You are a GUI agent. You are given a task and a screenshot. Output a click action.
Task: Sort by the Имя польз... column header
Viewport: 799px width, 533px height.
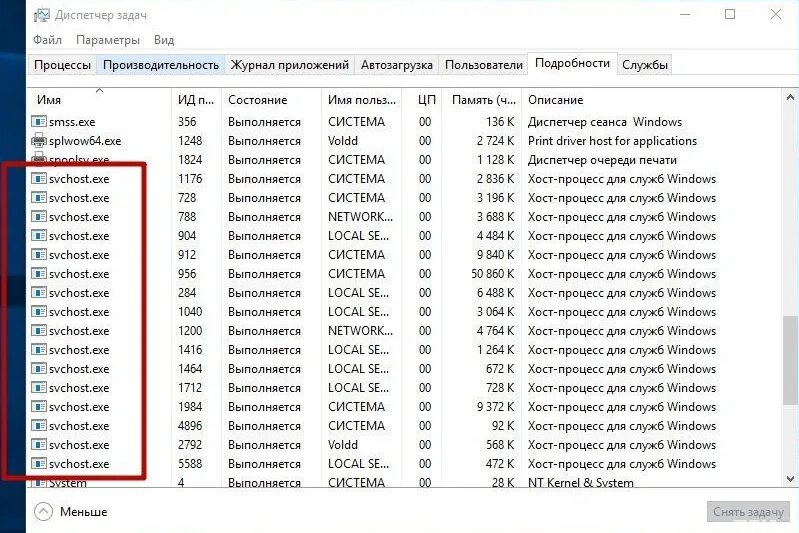tap(362, 100)
